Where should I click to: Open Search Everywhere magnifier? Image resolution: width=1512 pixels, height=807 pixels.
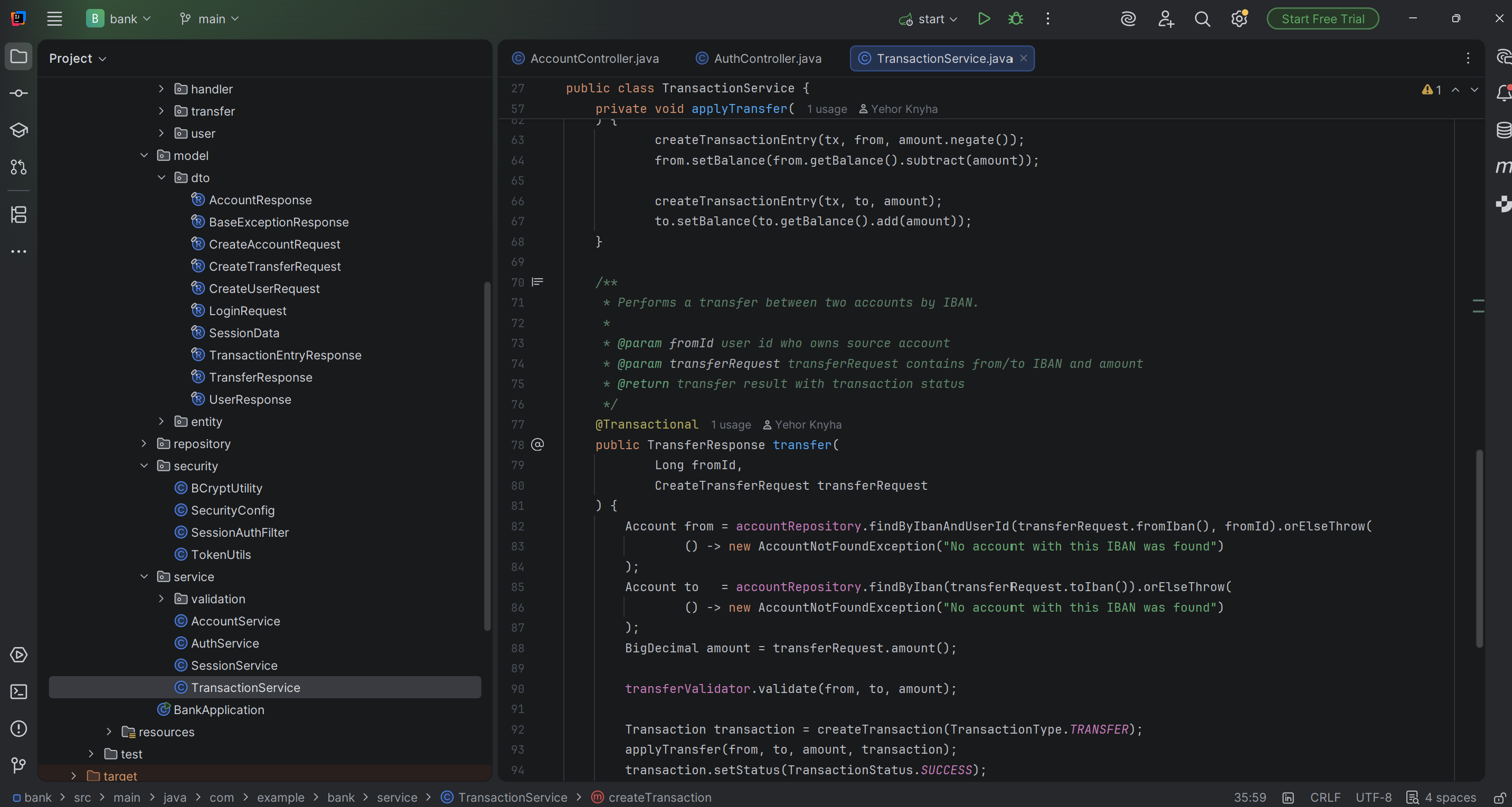pyautogui.click(x=1202, y=19)
